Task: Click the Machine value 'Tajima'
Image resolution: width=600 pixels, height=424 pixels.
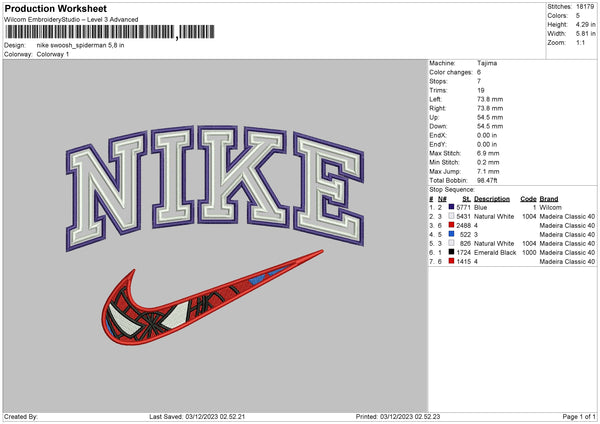Action: click(x=487, y=63)
